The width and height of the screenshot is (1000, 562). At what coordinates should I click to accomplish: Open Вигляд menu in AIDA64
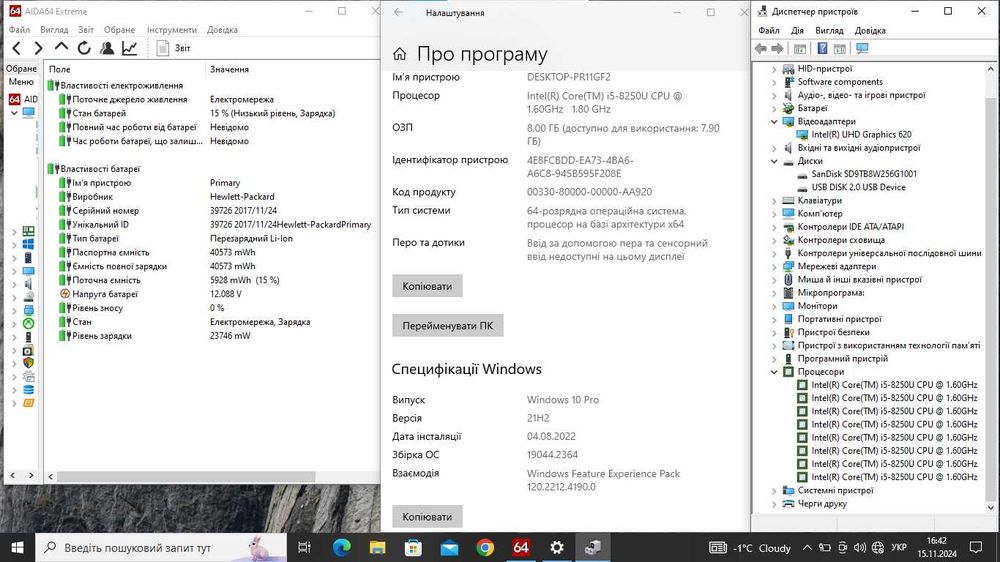54,29
